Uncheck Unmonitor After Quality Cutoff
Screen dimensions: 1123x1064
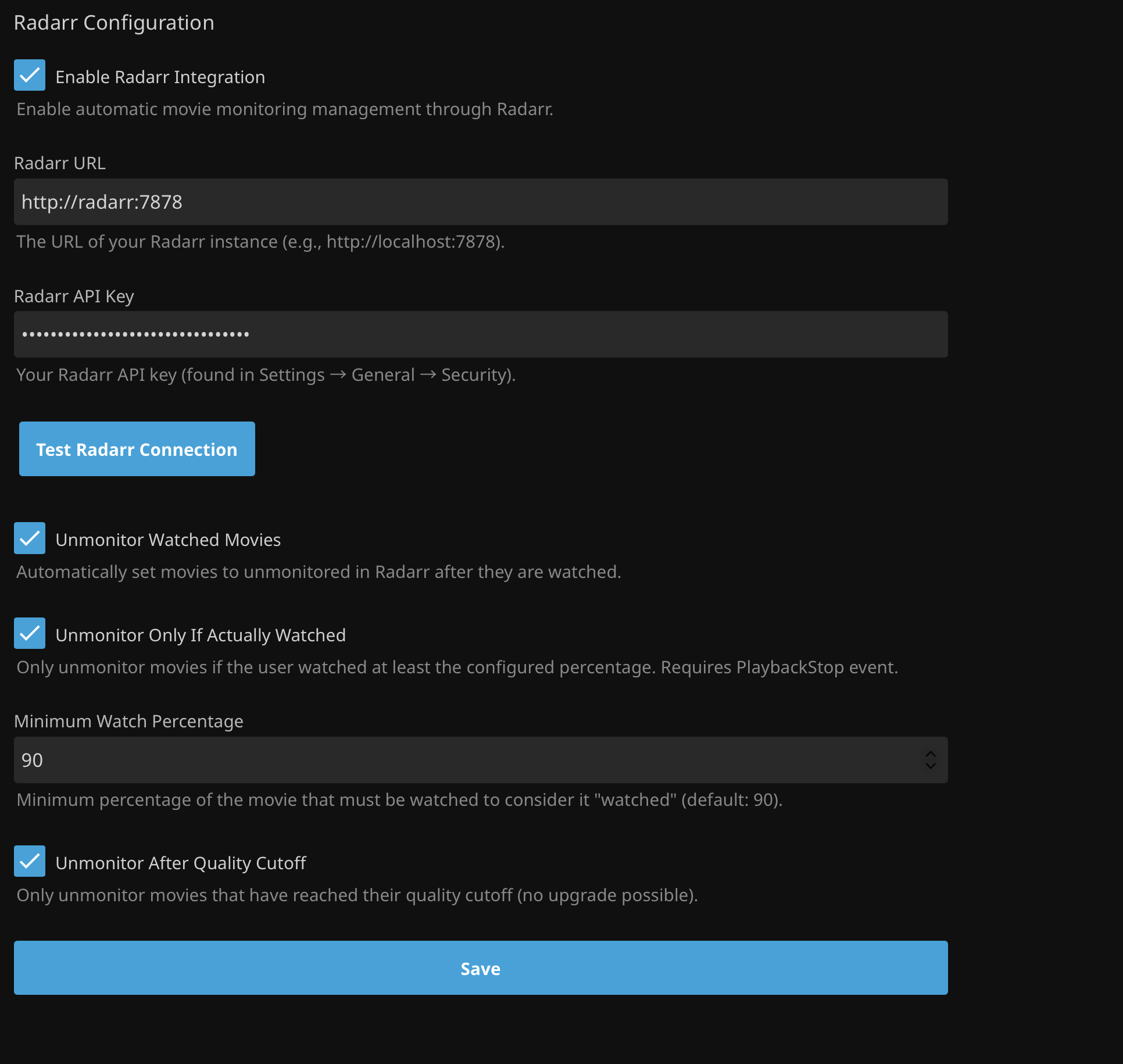tap(30, 861)
